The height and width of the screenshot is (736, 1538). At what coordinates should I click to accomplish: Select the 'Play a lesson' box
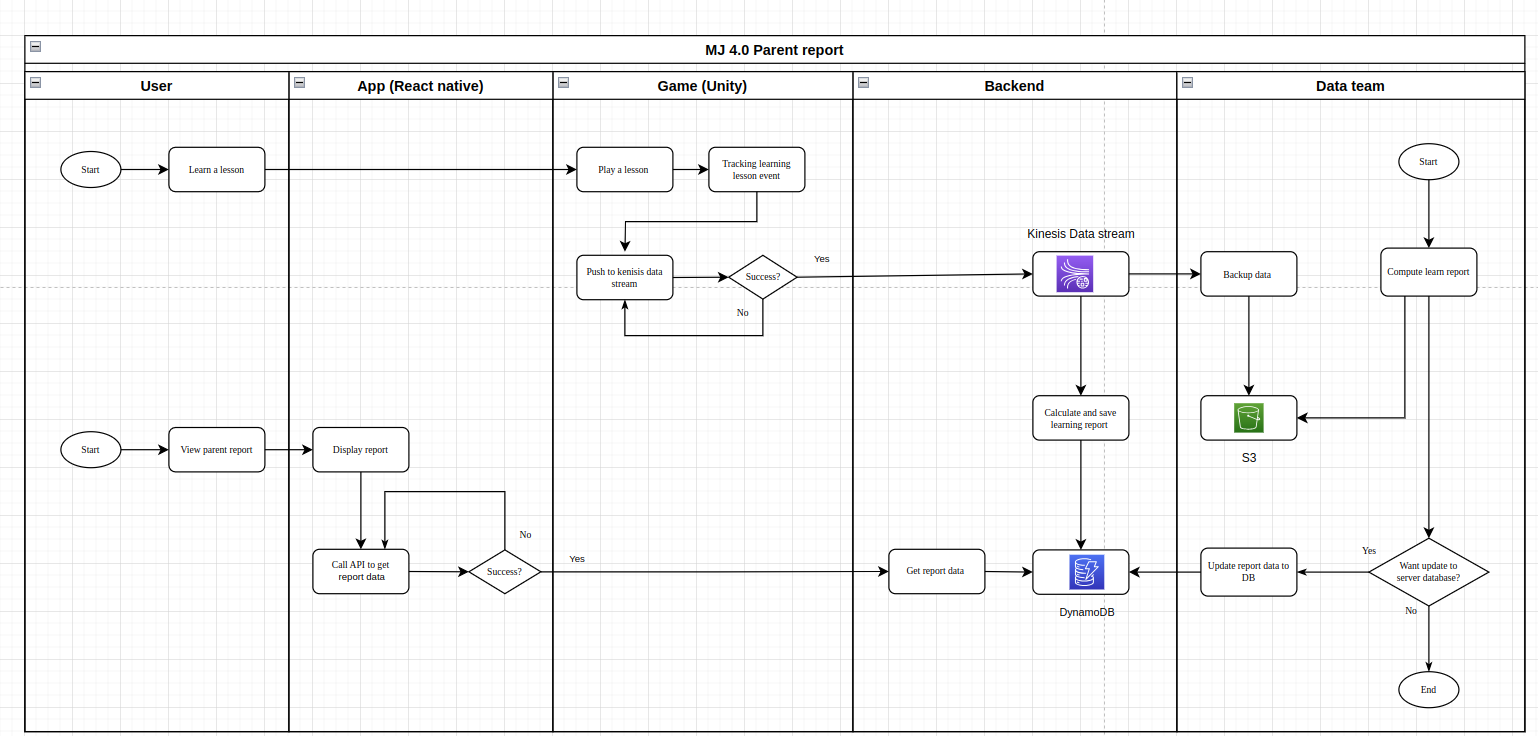click(x=625, y=170)
